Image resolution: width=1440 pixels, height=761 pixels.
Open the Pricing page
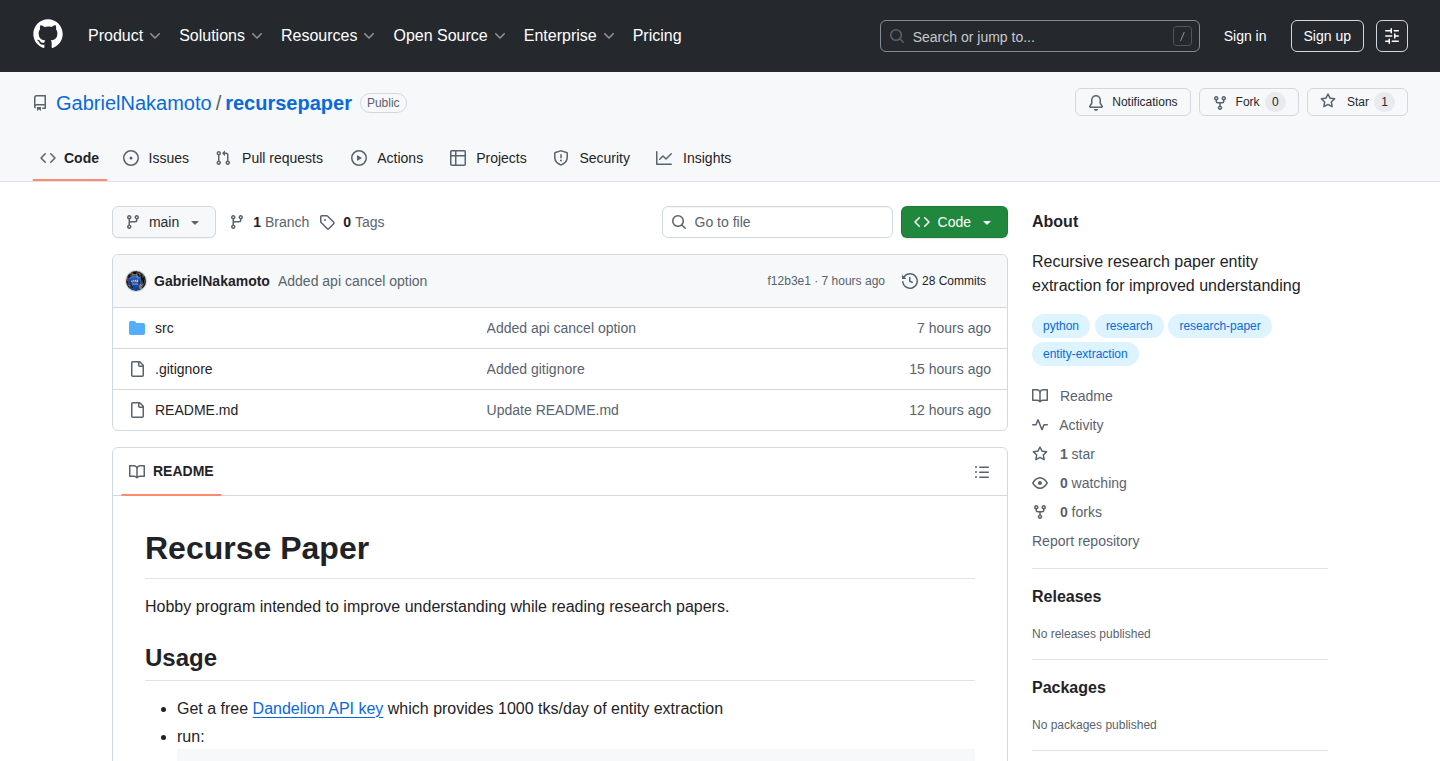[657, 35]
